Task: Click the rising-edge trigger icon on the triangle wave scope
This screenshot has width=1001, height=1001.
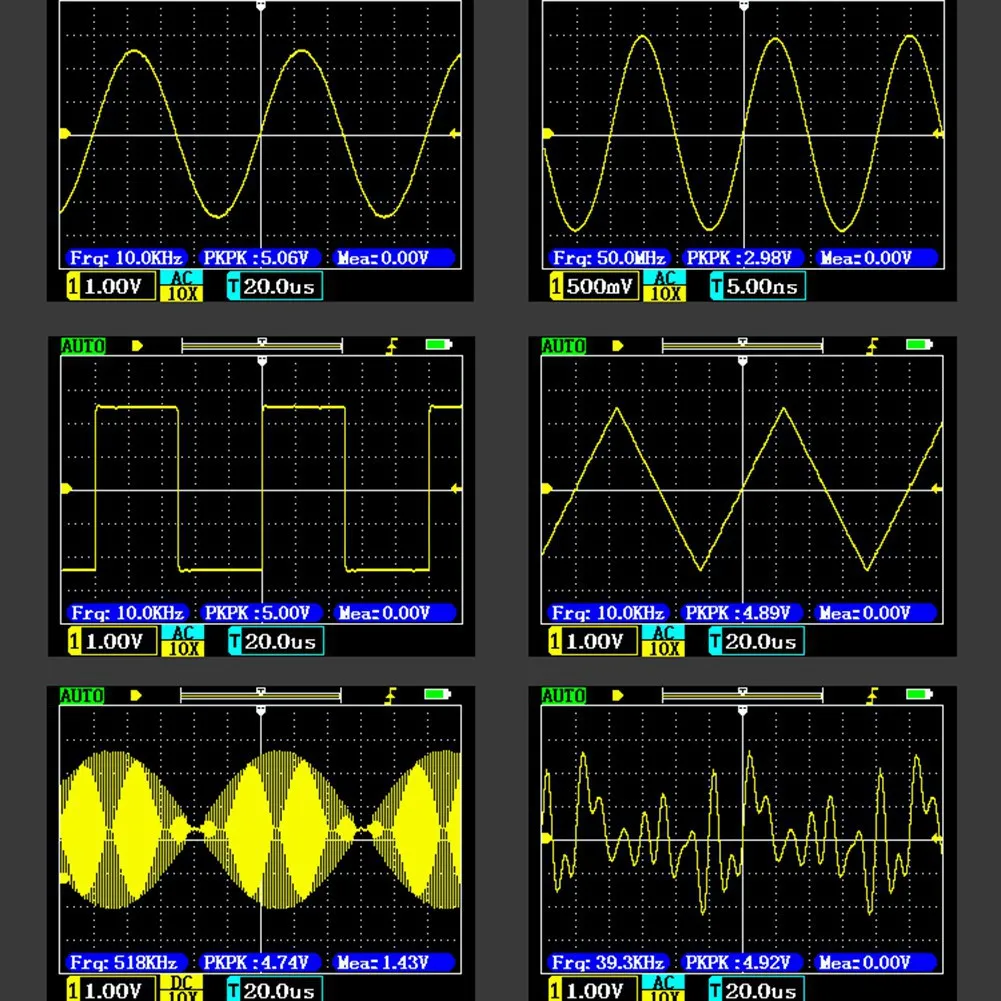Action: click(x=872, y=346)
